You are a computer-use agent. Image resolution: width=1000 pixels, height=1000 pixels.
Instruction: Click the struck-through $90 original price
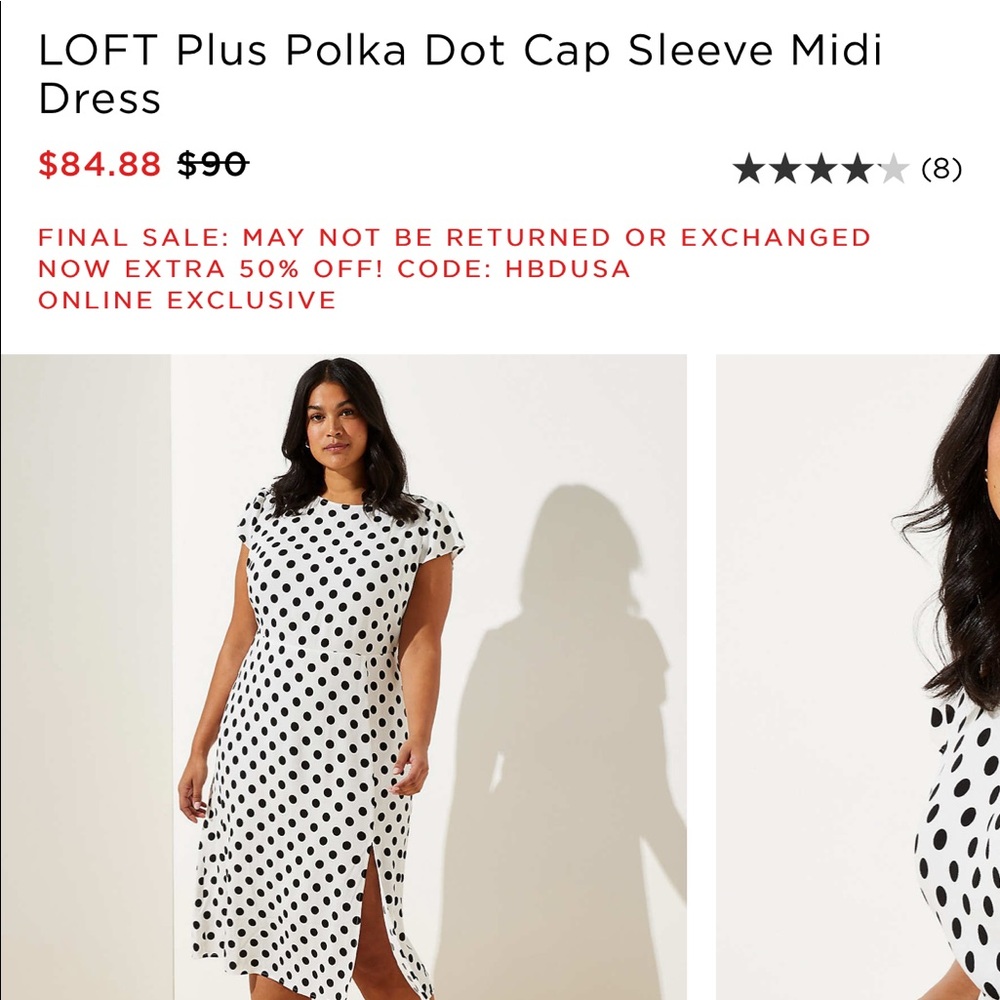point(213,165)
